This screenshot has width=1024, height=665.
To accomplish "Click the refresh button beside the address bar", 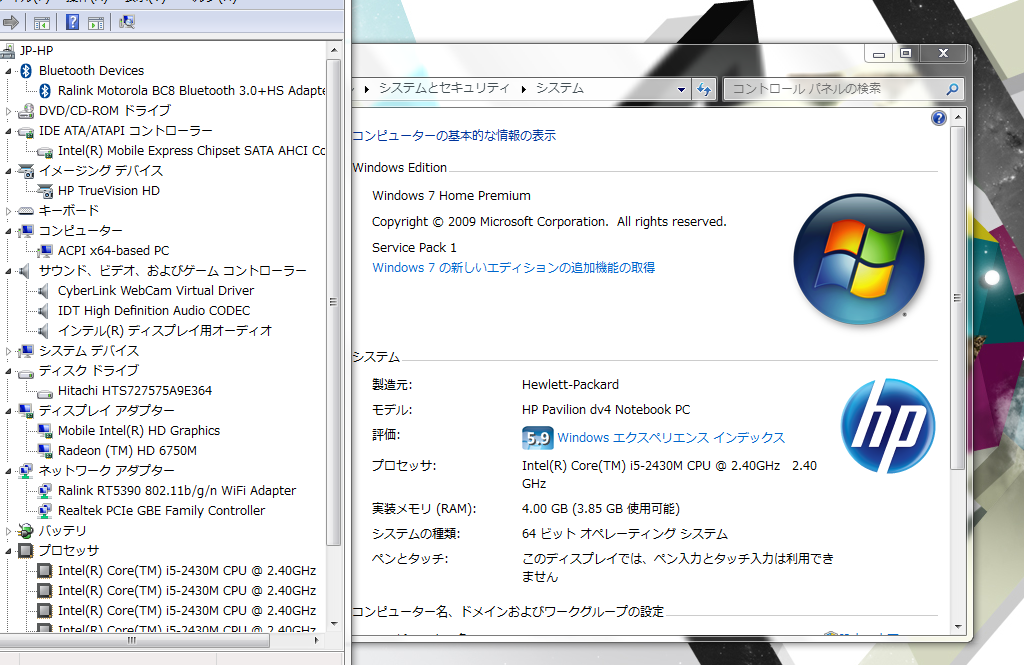I will 704,89.
